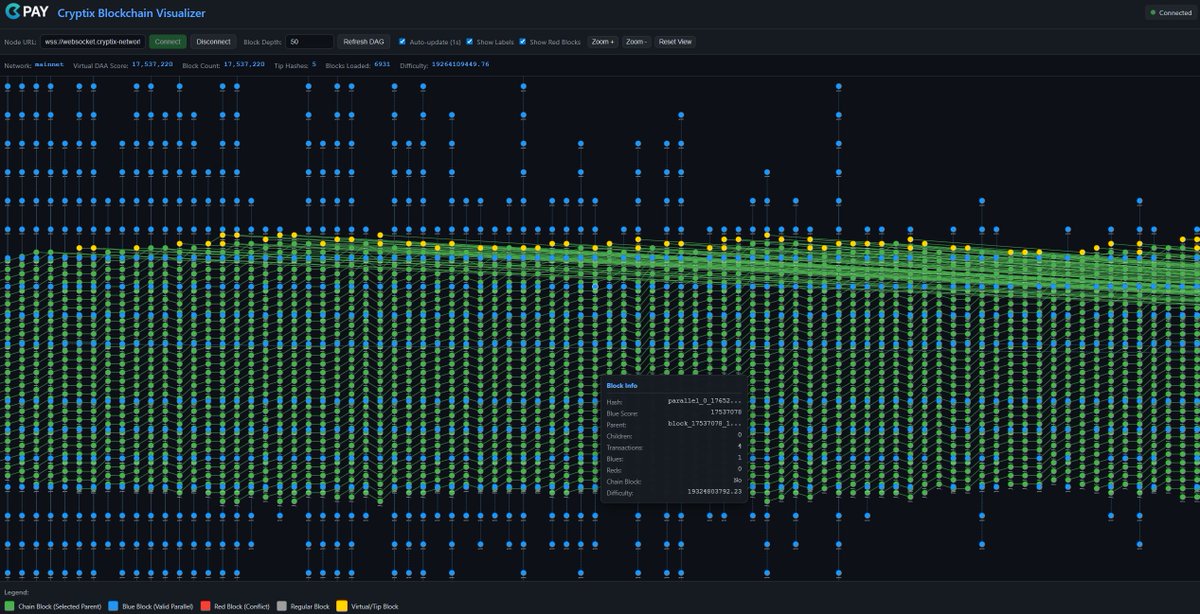Toggle the Auto-update (1s) checkbox
The height and width of the screenshot is (614, 1200).
coord(402,42)
